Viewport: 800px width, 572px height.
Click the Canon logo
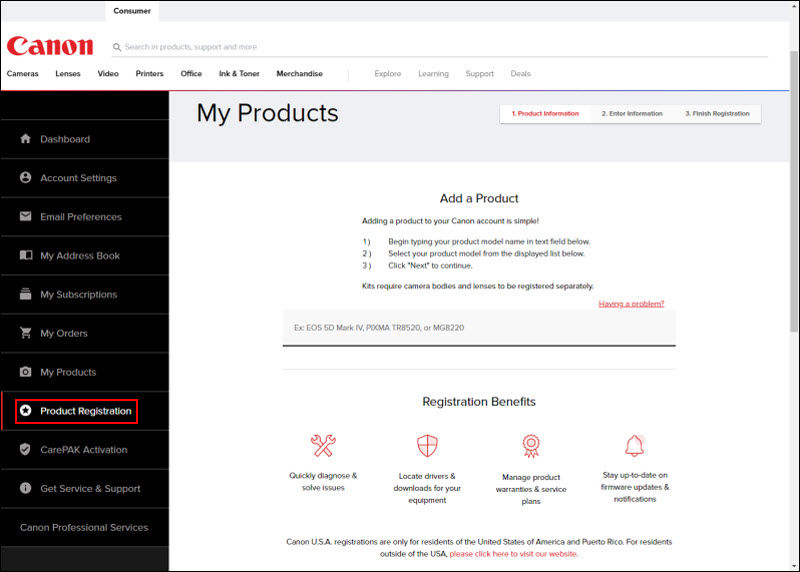(50, 46)
